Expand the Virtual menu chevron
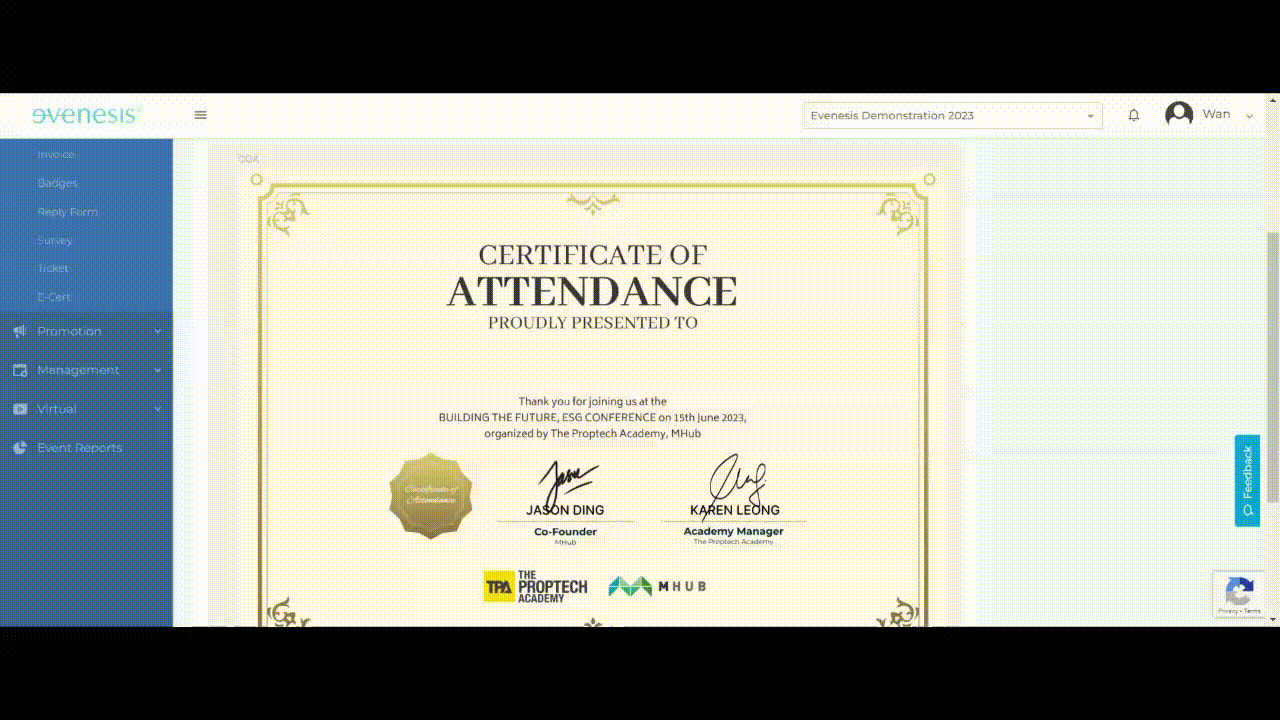The width and height of the screenshot is (1280, 720). pyautogui.click(x=157, y=409)
